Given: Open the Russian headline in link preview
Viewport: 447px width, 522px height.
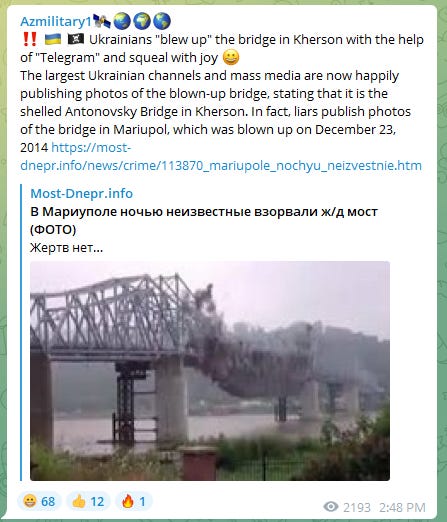Looking at the screenshot, I should coord(204,220).
